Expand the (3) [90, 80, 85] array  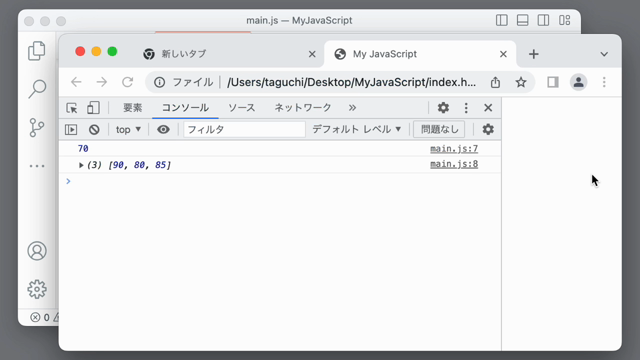click(x=81, y=165)
